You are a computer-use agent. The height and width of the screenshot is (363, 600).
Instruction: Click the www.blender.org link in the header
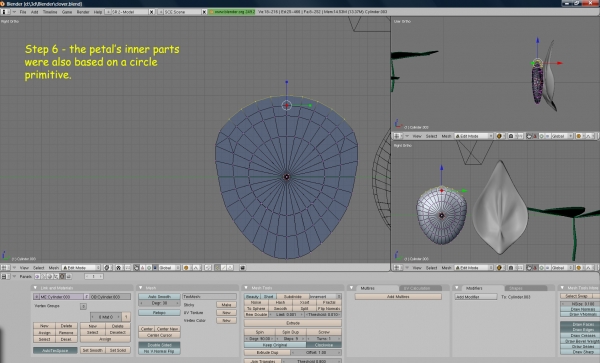coord(232,12)
